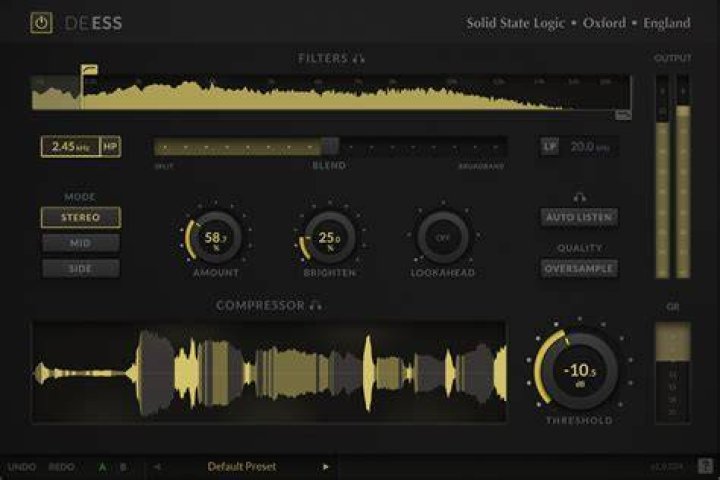
Task: Click the low-pass filter handle icon below spectrum
Action: point(623,115)
